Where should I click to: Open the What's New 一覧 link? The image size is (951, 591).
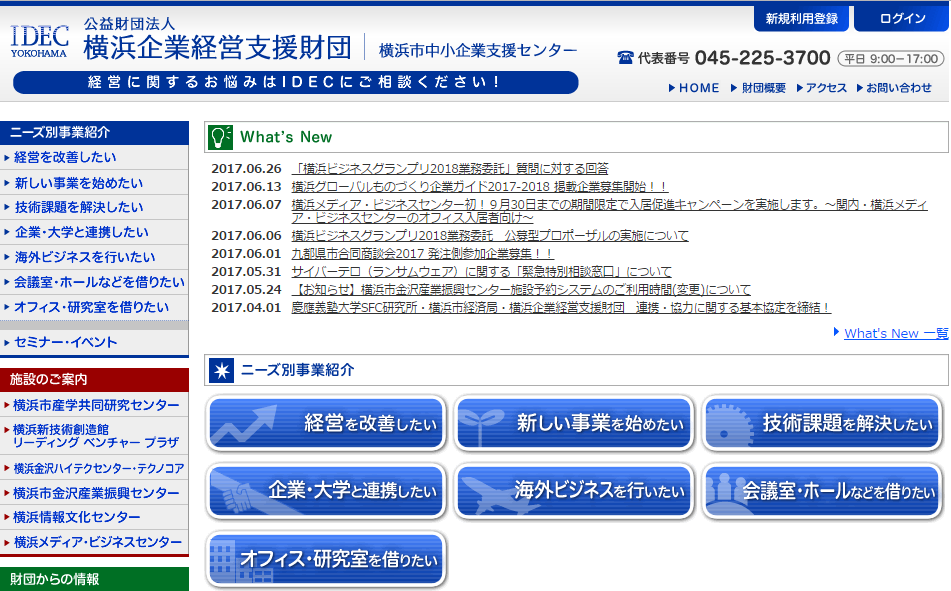tap(895, 333)
